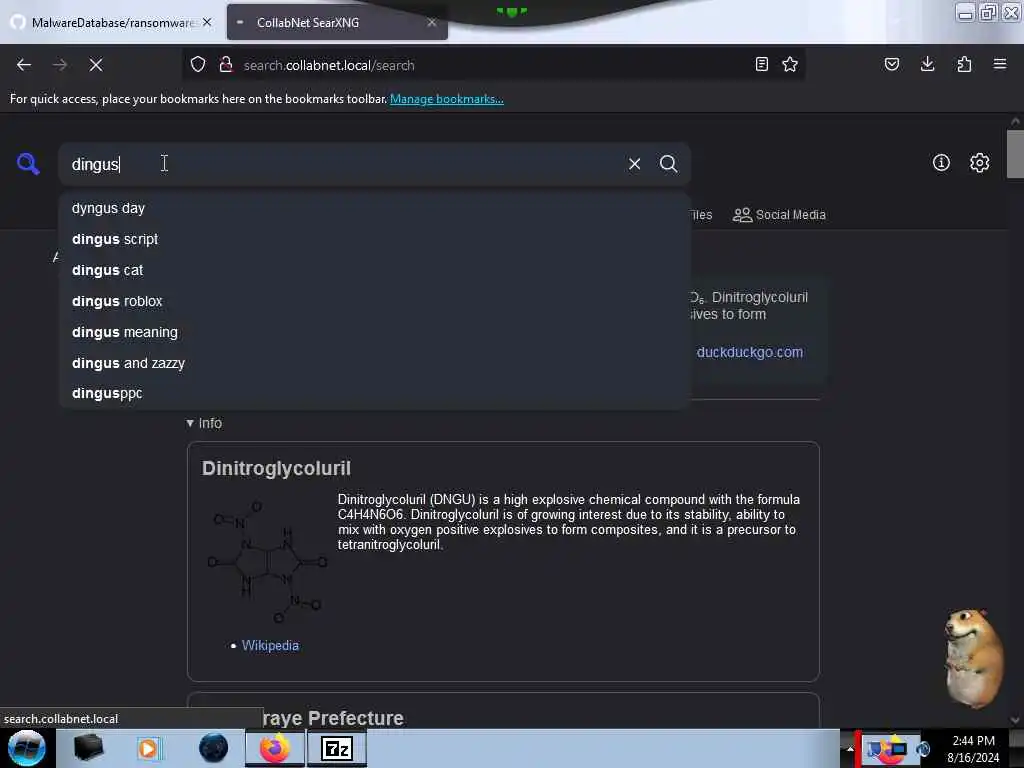This screenshot has width=1024, height=768.
Task: Click the Dinitroglycoluril heading
Action: point(276,468)
